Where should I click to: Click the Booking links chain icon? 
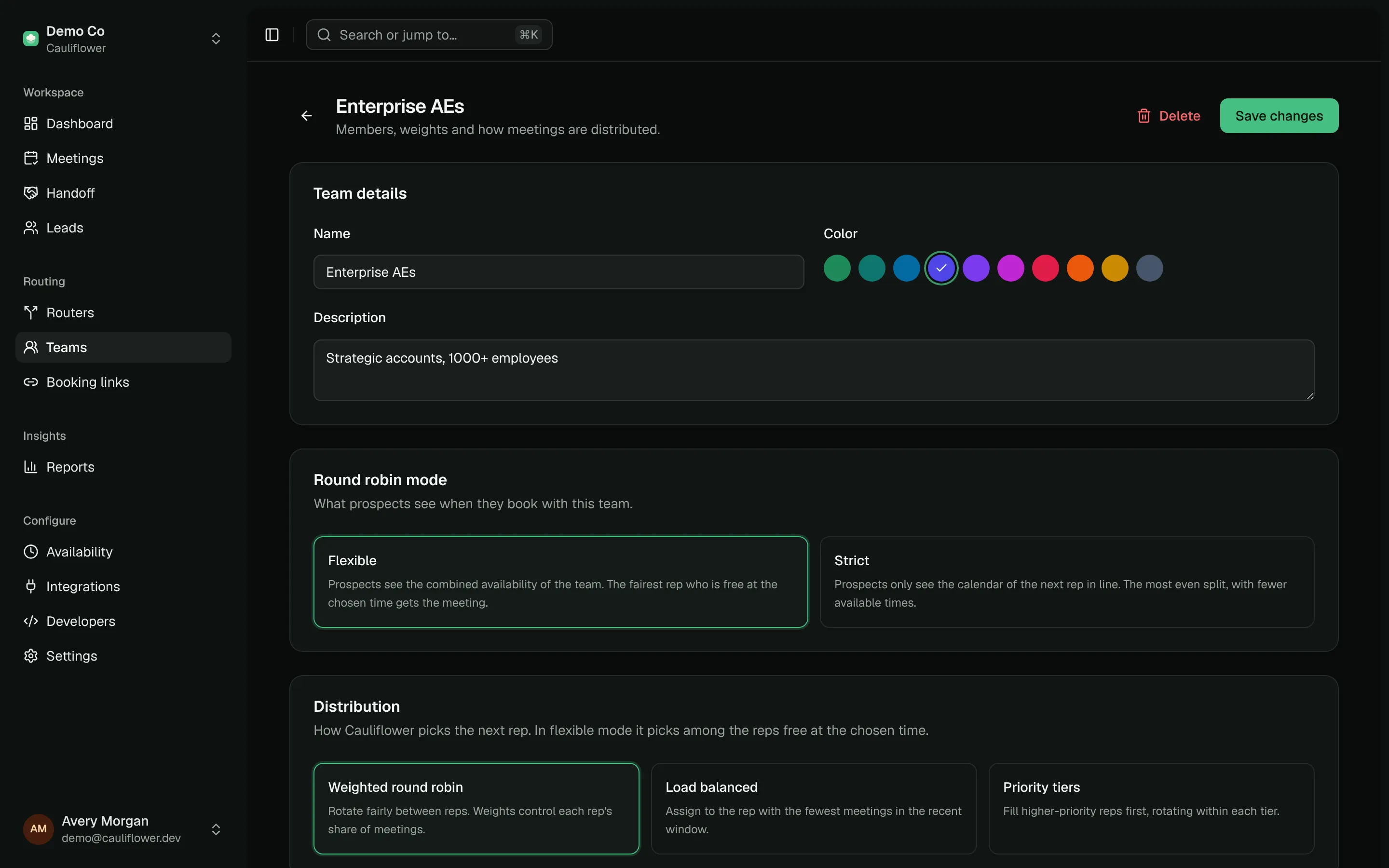(x=30, y=382)
